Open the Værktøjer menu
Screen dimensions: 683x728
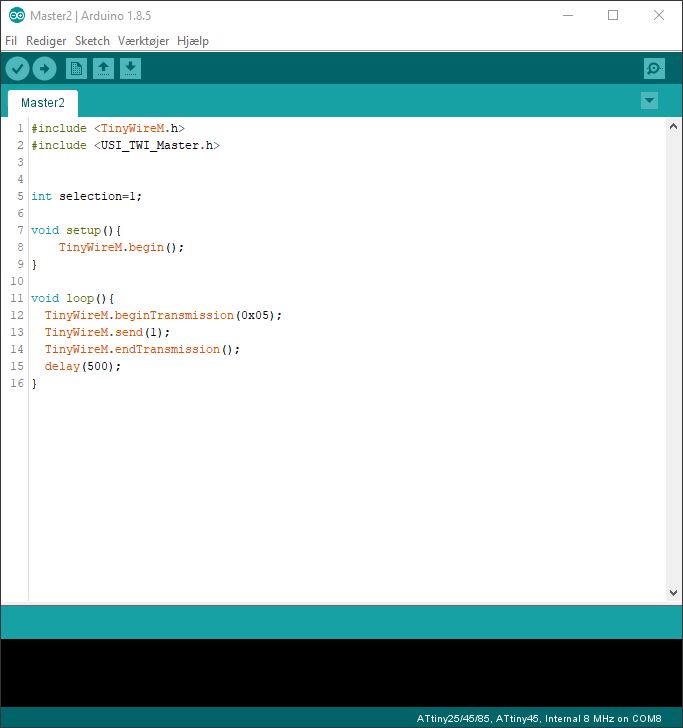[x=143, y=41]
